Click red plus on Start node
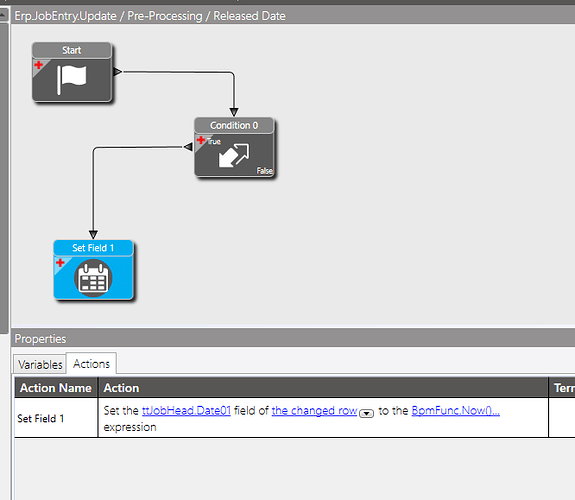The height and width of the screenshot is (500, 575). tap(39, 65)
